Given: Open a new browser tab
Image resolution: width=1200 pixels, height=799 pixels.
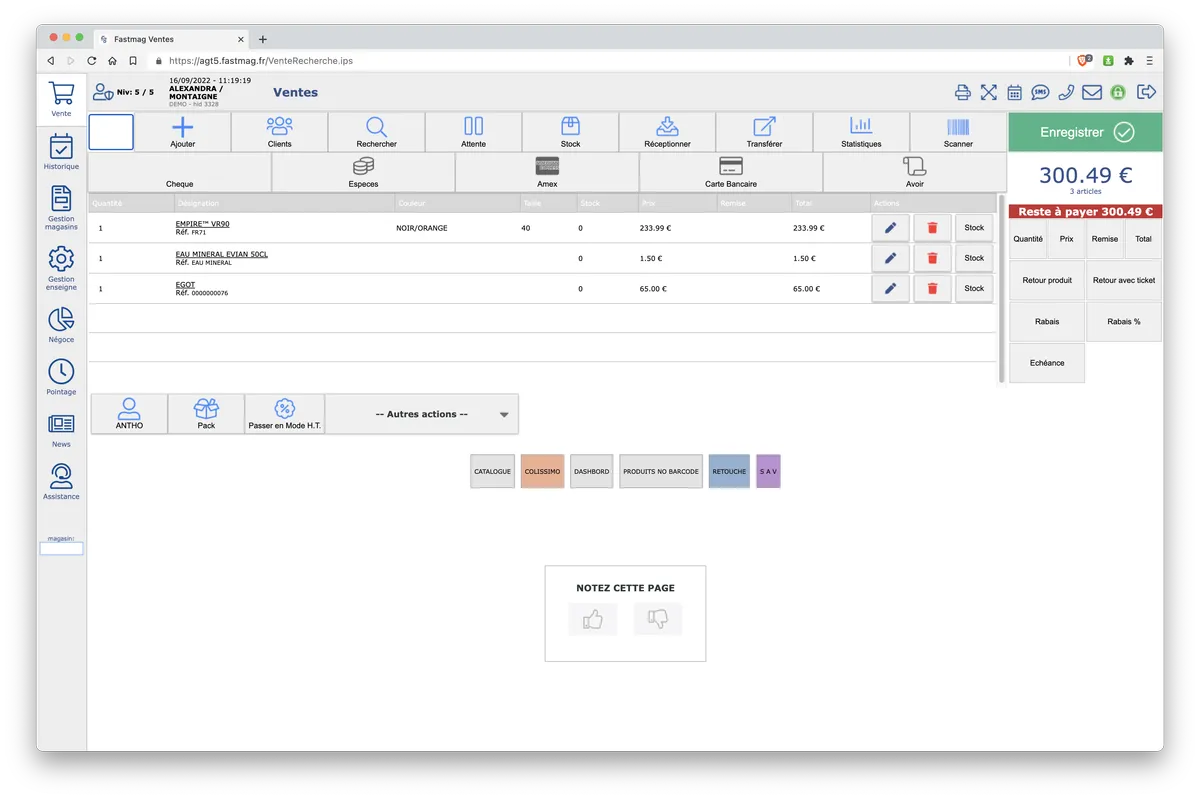Looking at the screenshot, I should [x=263, y=39].
